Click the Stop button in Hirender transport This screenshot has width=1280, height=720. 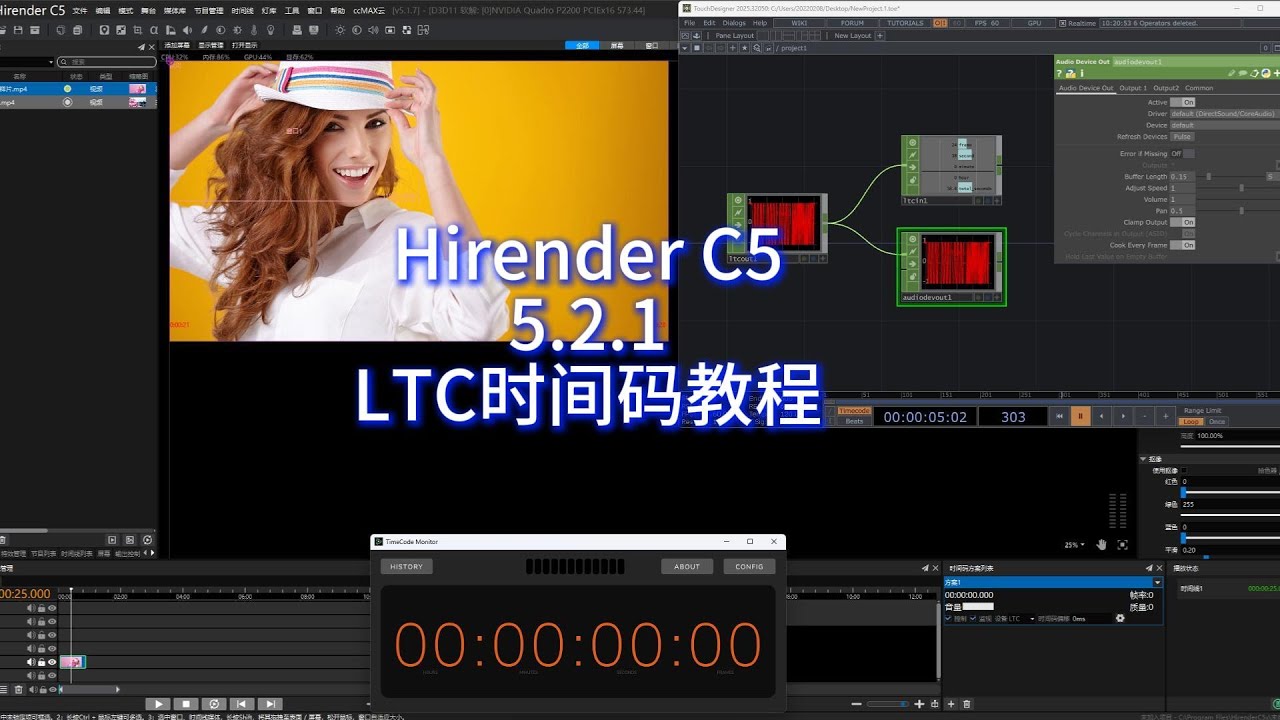[186, 705]
